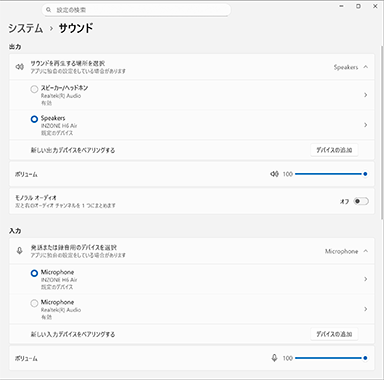Image resolution: width=384 pixels, height=380 pixels.
Task: Click the 設定の検索 search field
Action: coord(136,10)
